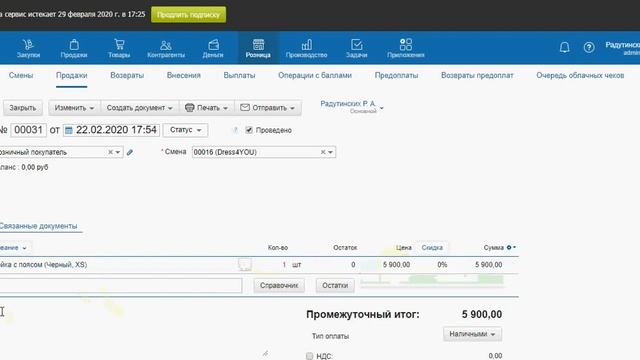Click the Закрыть button
This screenshot has width=640, height=360.
(23, 108)
